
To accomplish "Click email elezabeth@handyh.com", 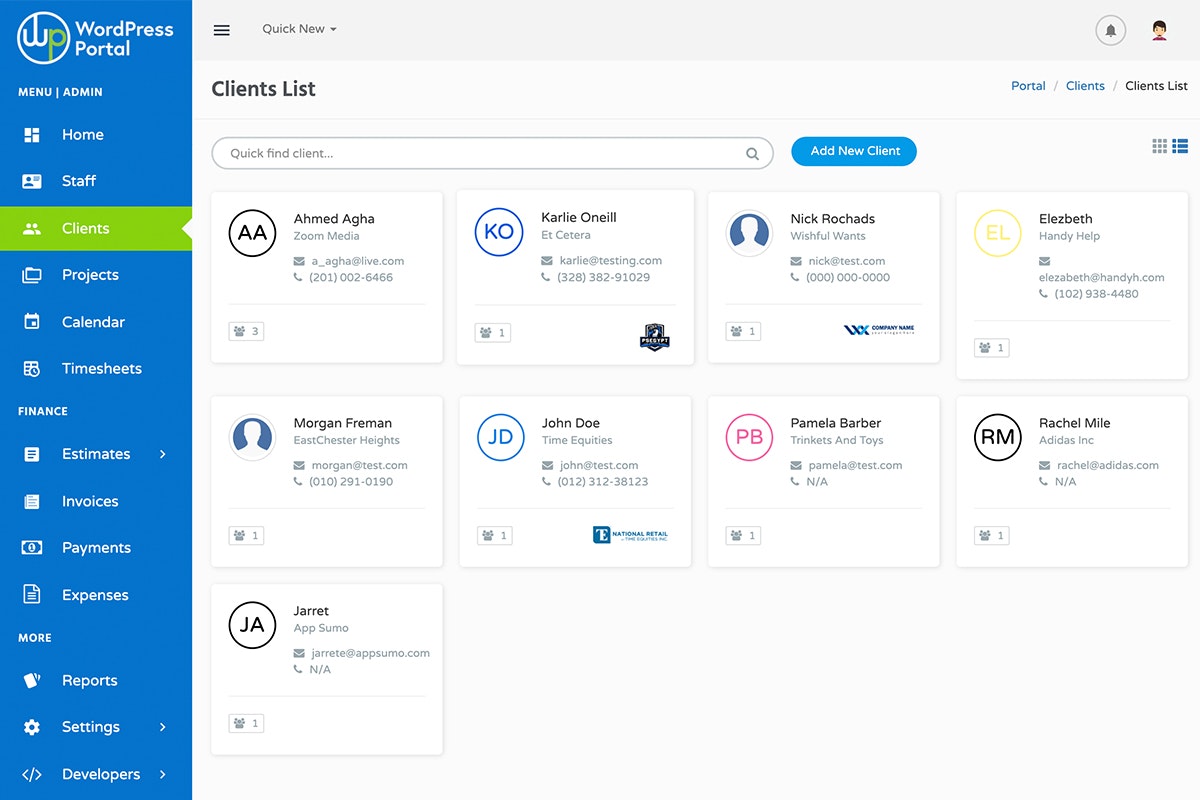I will [1102, 277].
